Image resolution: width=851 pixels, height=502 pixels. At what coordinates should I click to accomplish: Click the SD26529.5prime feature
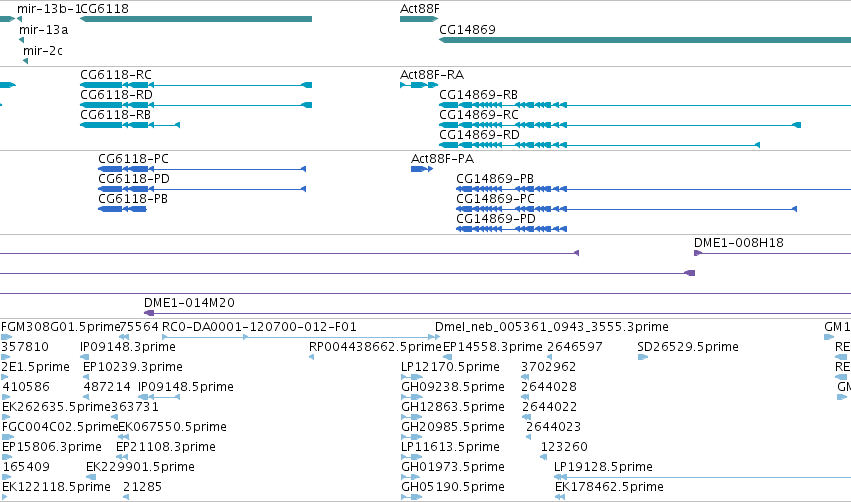(643, 357)
